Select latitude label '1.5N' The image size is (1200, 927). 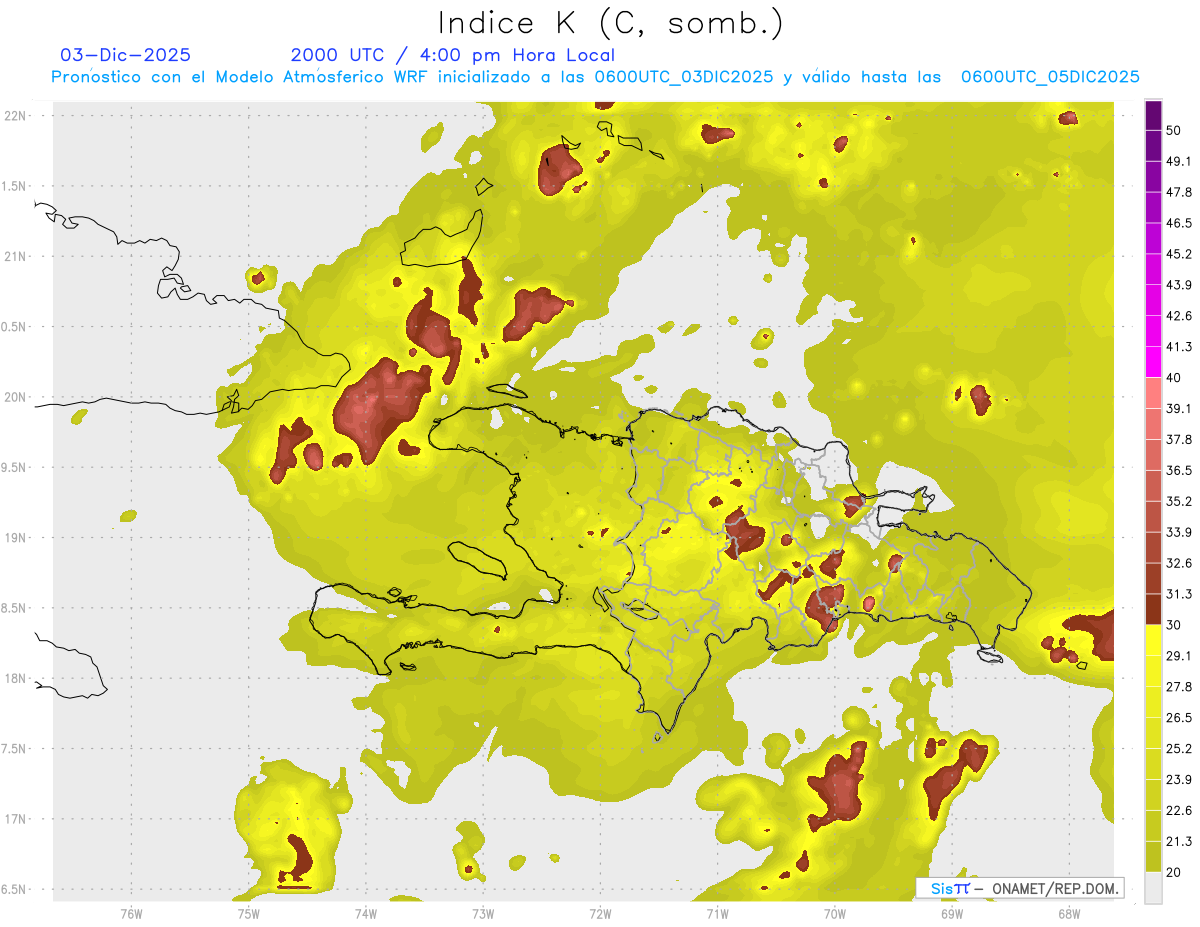point(16,186)
